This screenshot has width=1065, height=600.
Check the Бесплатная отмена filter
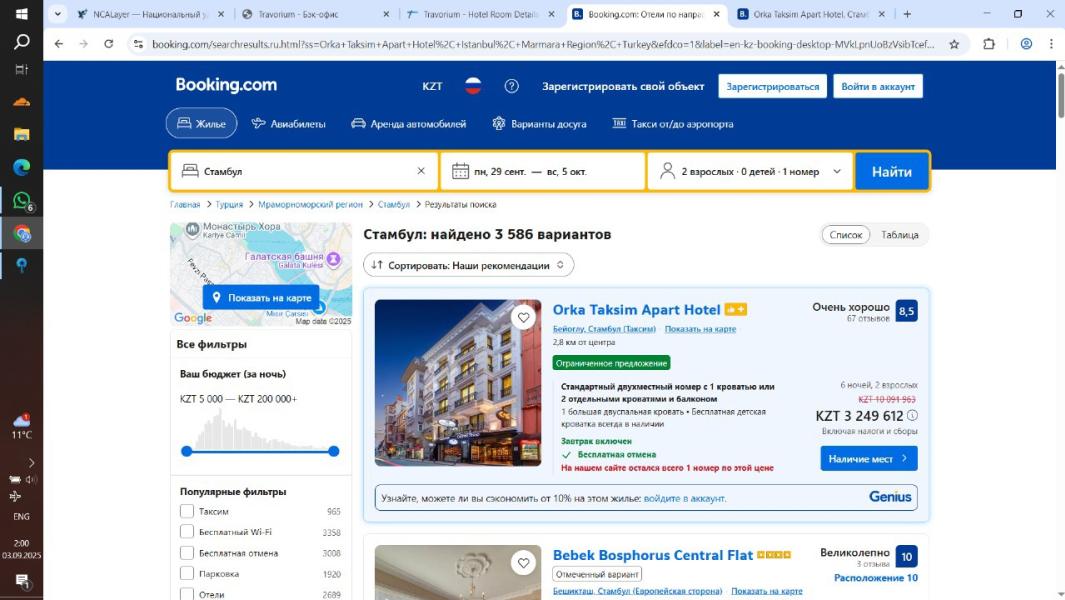pos(187,553)
